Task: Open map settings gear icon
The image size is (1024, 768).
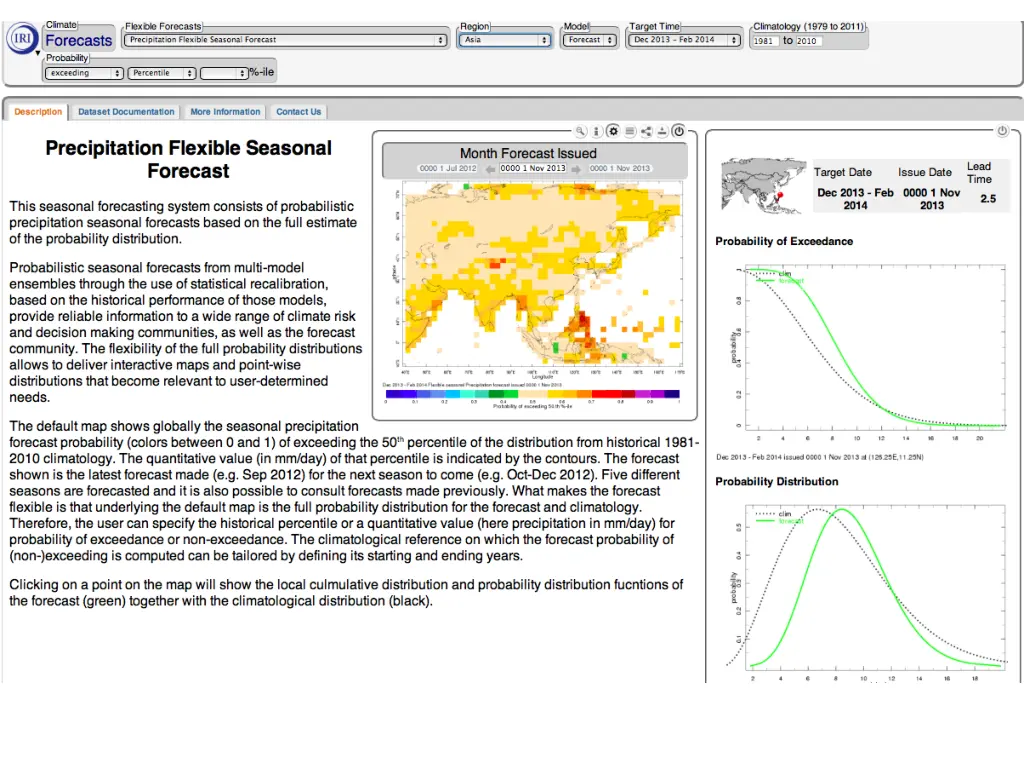Action: pyautogui.click(x=613, y=131)
